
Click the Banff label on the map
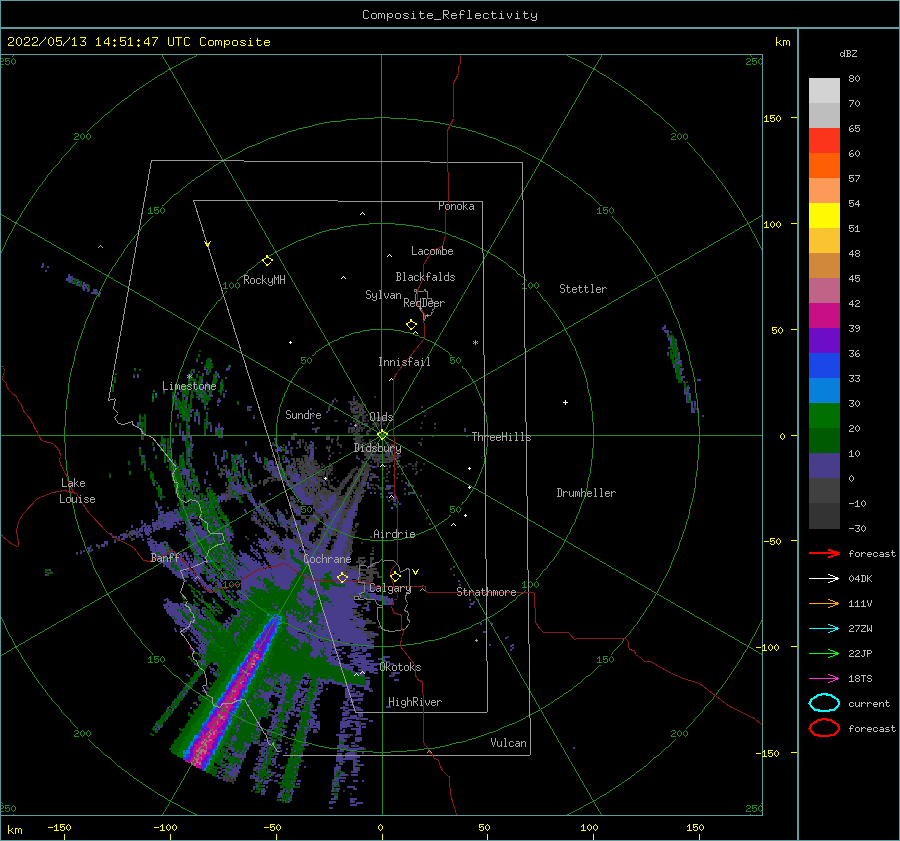click(165, 557)
